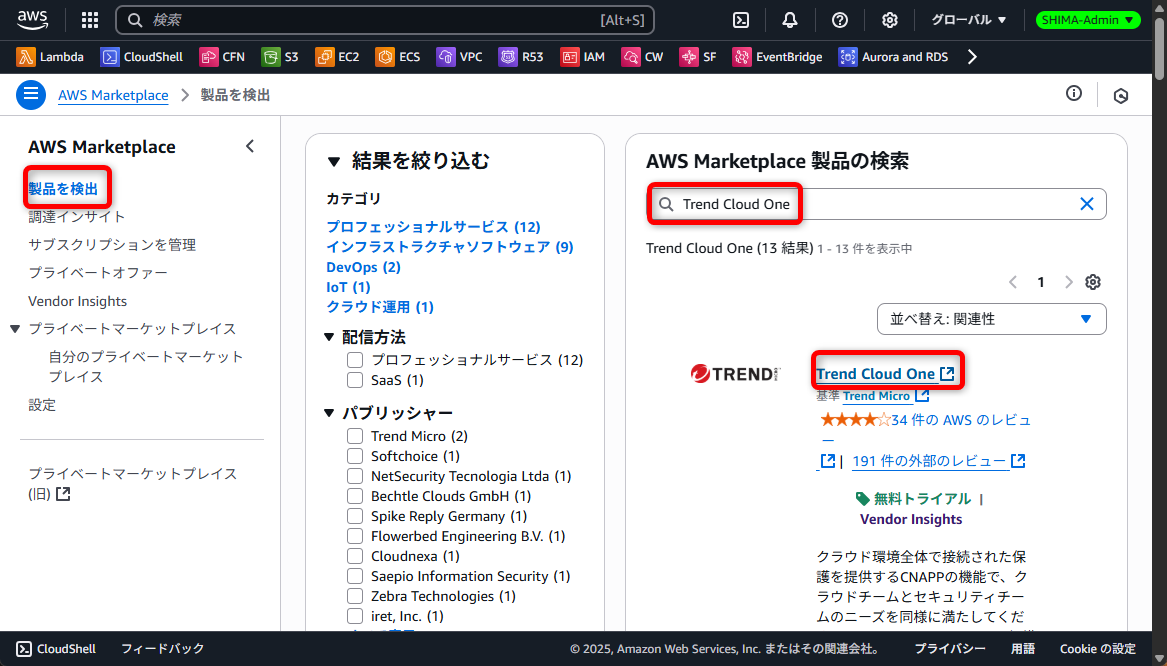
Task: Show more favorites with right chevron
Action: 972,57
